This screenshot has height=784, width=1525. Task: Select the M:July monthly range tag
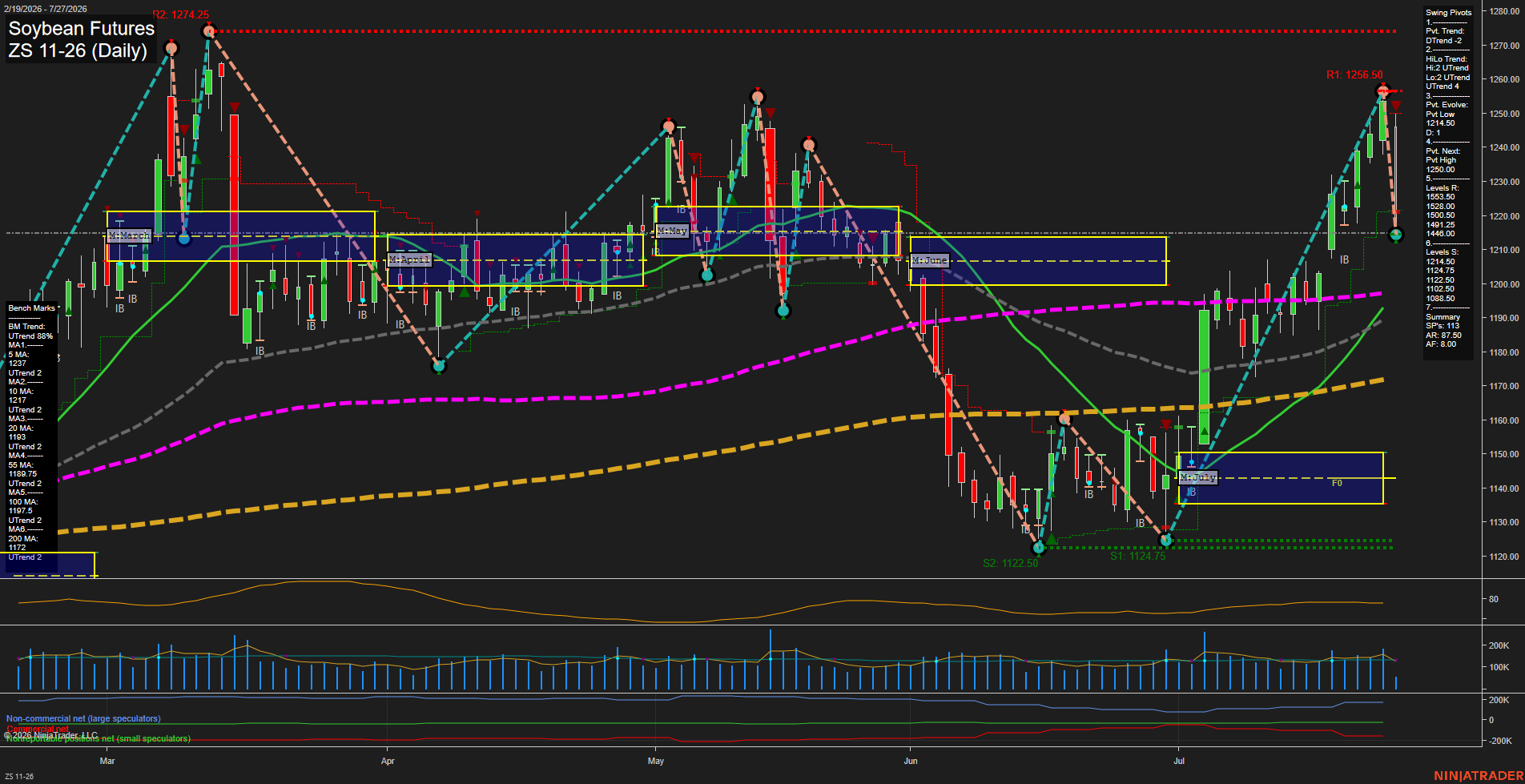click(x=1198, y=477)
